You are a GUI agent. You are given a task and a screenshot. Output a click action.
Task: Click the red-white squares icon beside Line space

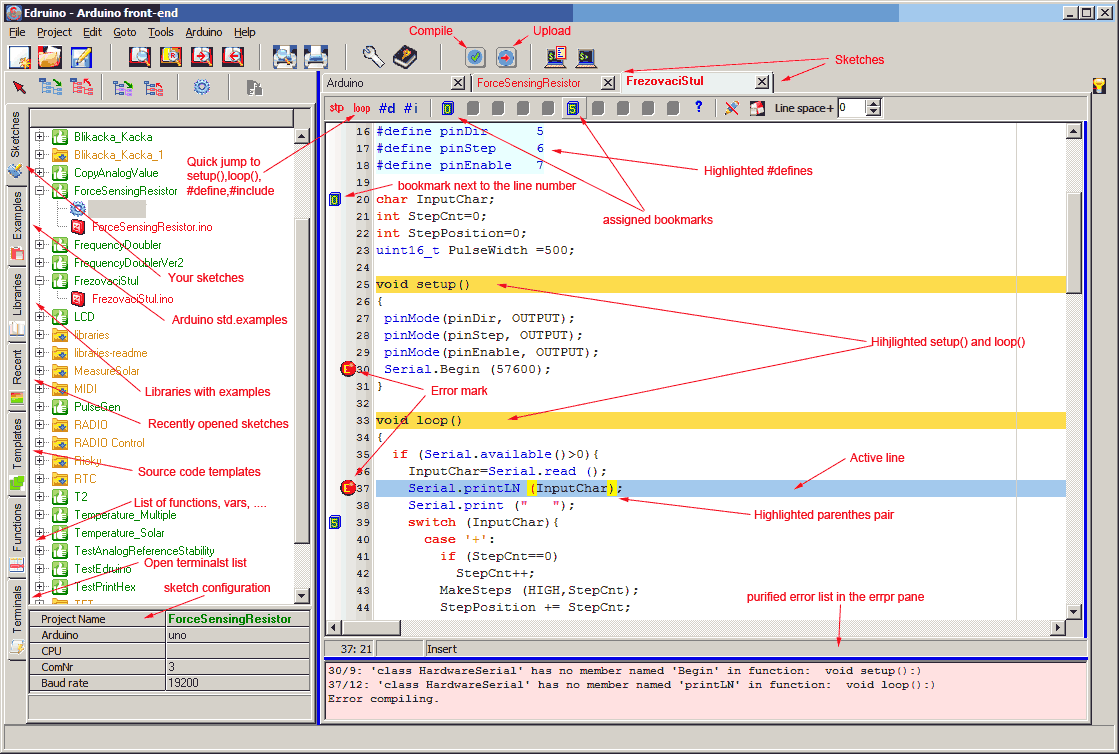pos(757,108)
